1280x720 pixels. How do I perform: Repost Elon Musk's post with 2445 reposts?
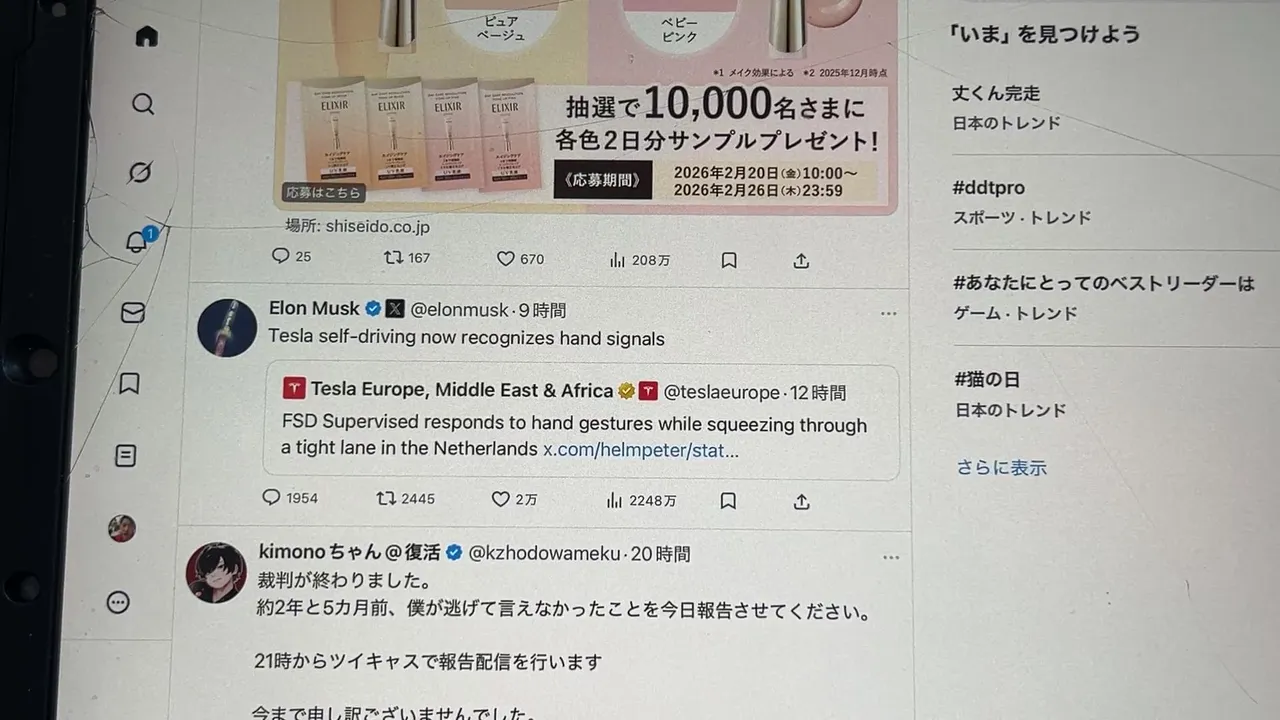click(x=405, y=498)
